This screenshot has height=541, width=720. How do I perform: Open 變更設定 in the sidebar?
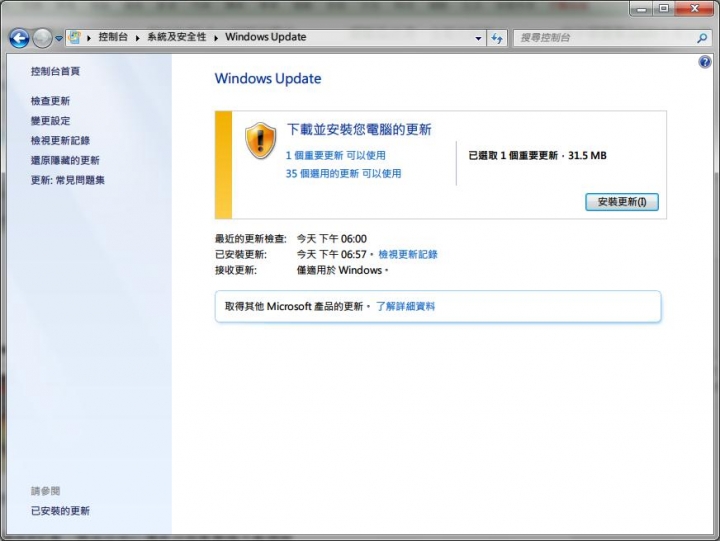point(51,121)
